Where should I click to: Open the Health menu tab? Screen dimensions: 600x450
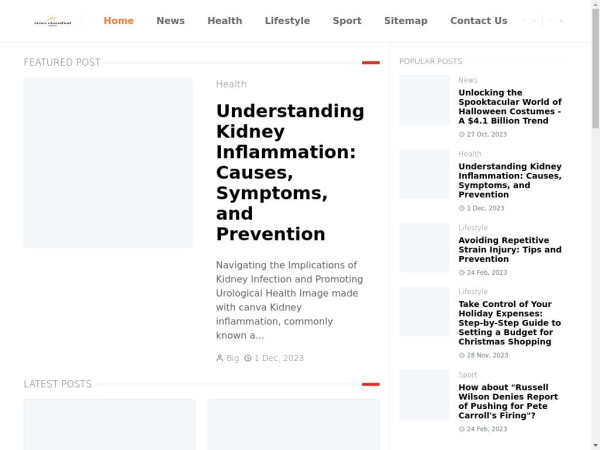[x=224, y=20]
